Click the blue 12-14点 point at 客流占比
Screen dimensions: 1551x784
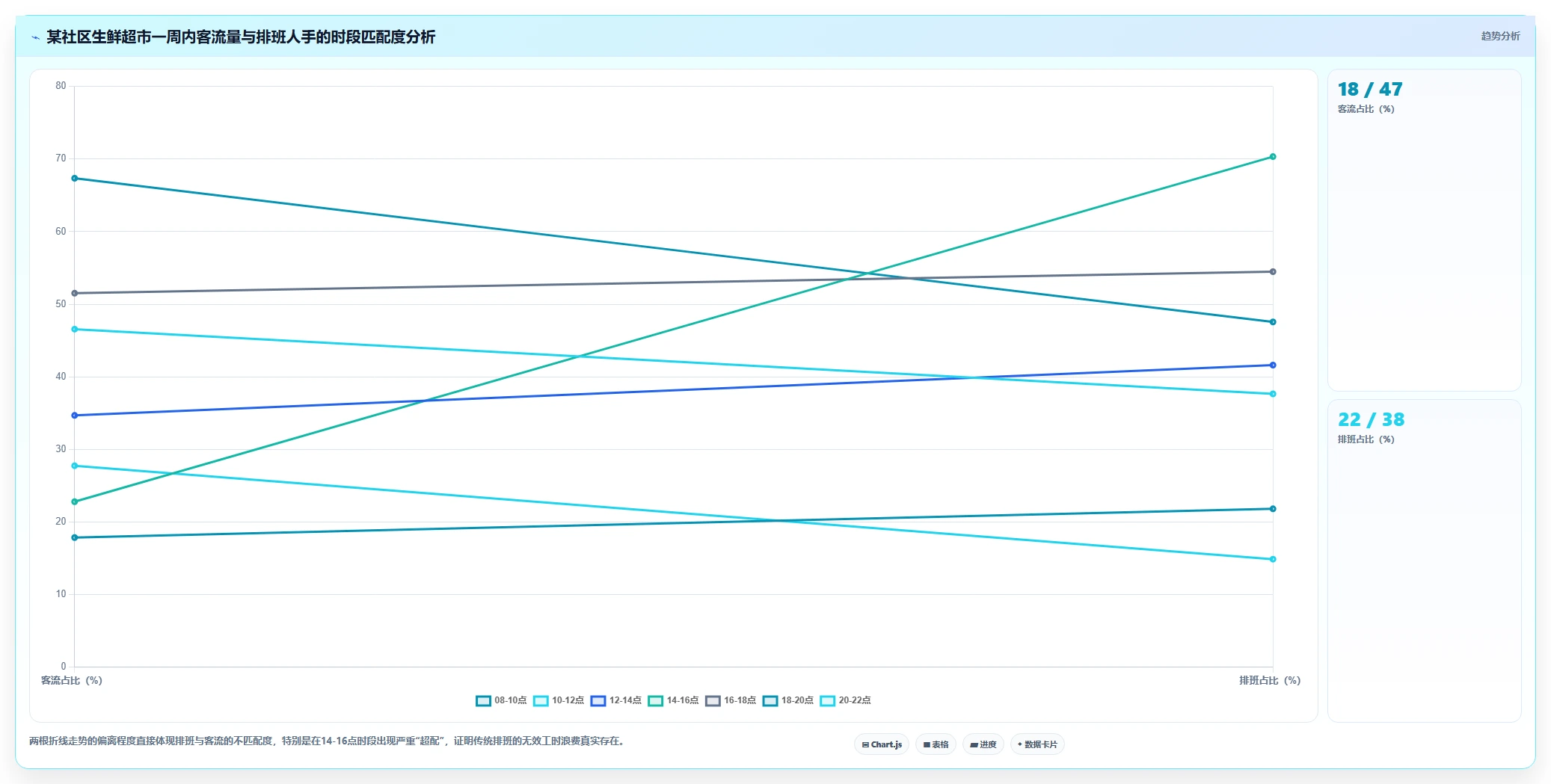pyautogui.click(x=74, y=416)
